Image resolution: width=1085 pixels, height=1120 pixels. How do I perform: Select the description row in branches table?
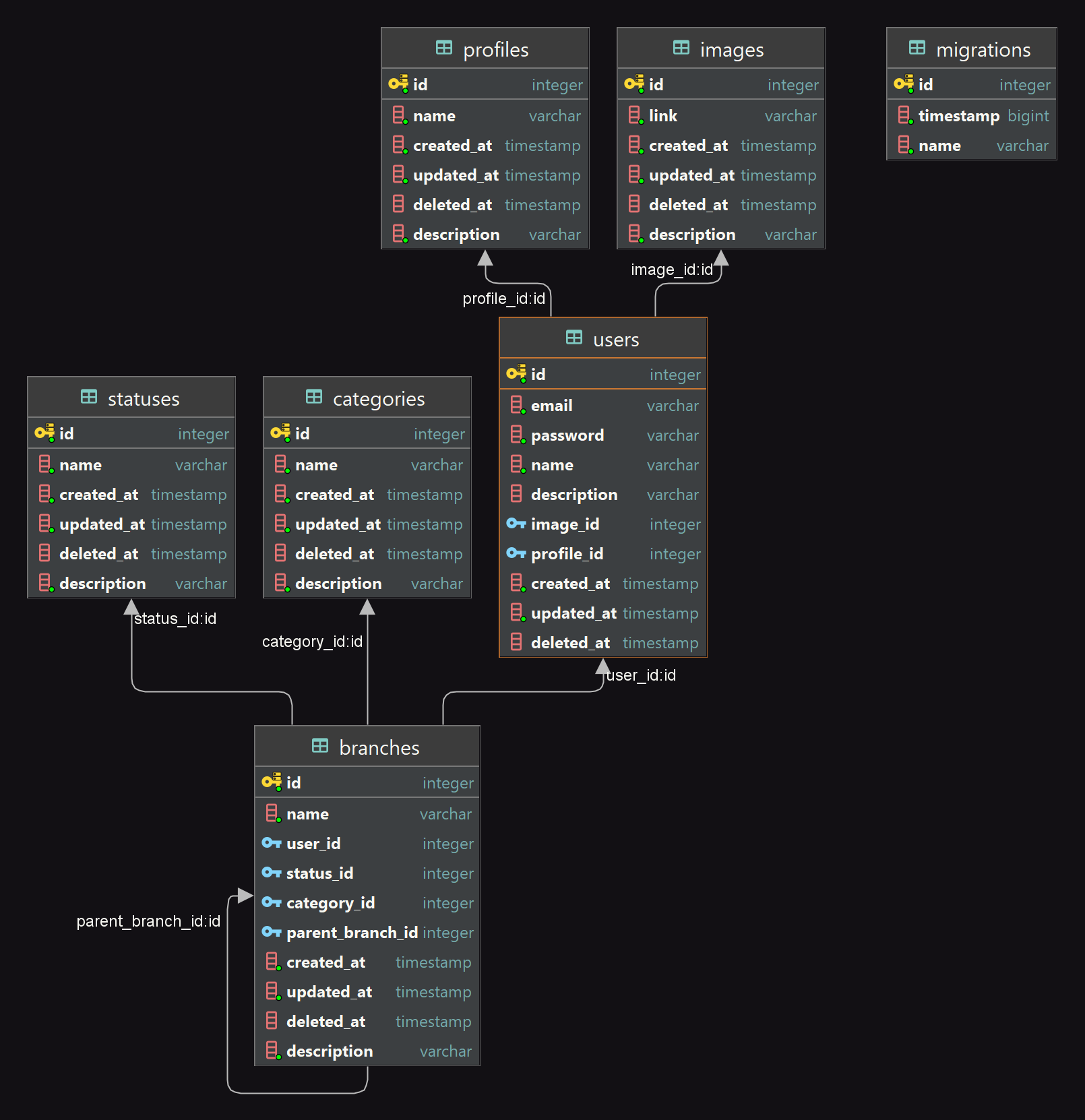pyautogui.click(x=367, y=1051)
